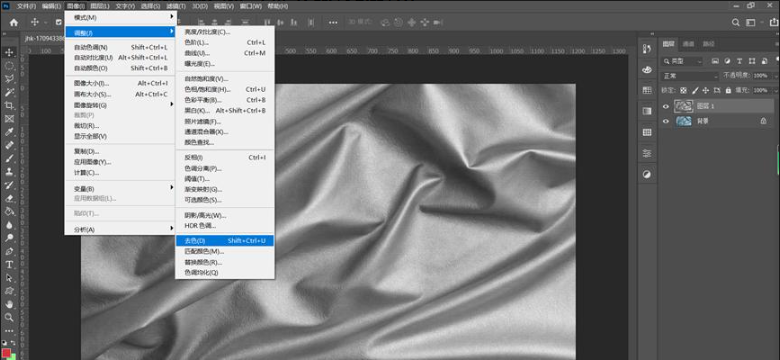Image resolution: width=780 pixels, height=360 pixels.
Task: Toggle lock image pixels brush icon
Action: click(x=694, y=90)
